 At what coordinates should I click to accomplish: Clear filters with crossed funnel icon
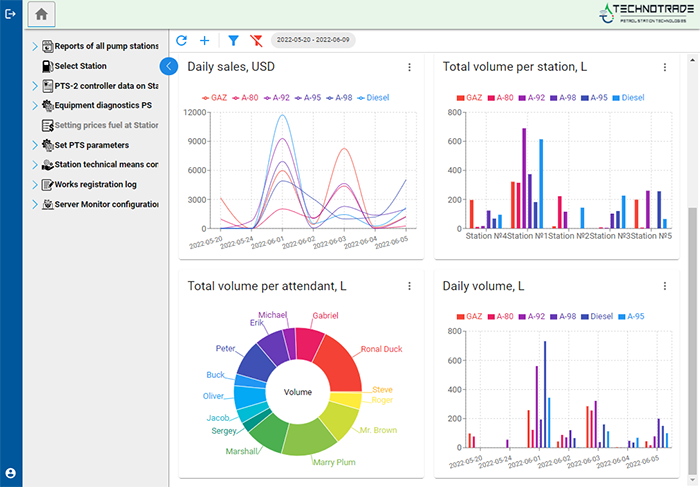click(256, 41)
